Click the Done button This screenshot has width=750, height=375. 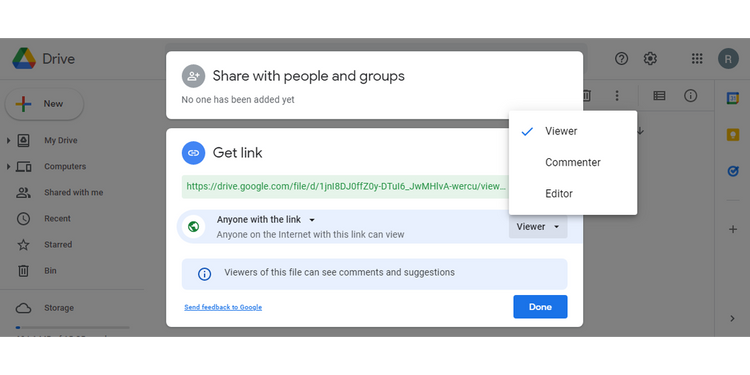(x=540, y=307)
